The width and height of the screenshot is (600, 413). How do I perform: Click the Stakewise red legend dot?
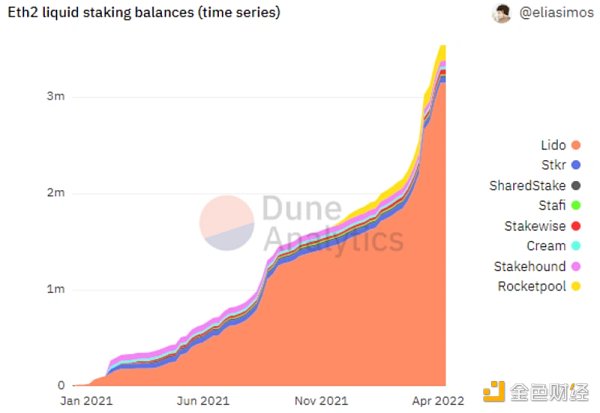575,226
